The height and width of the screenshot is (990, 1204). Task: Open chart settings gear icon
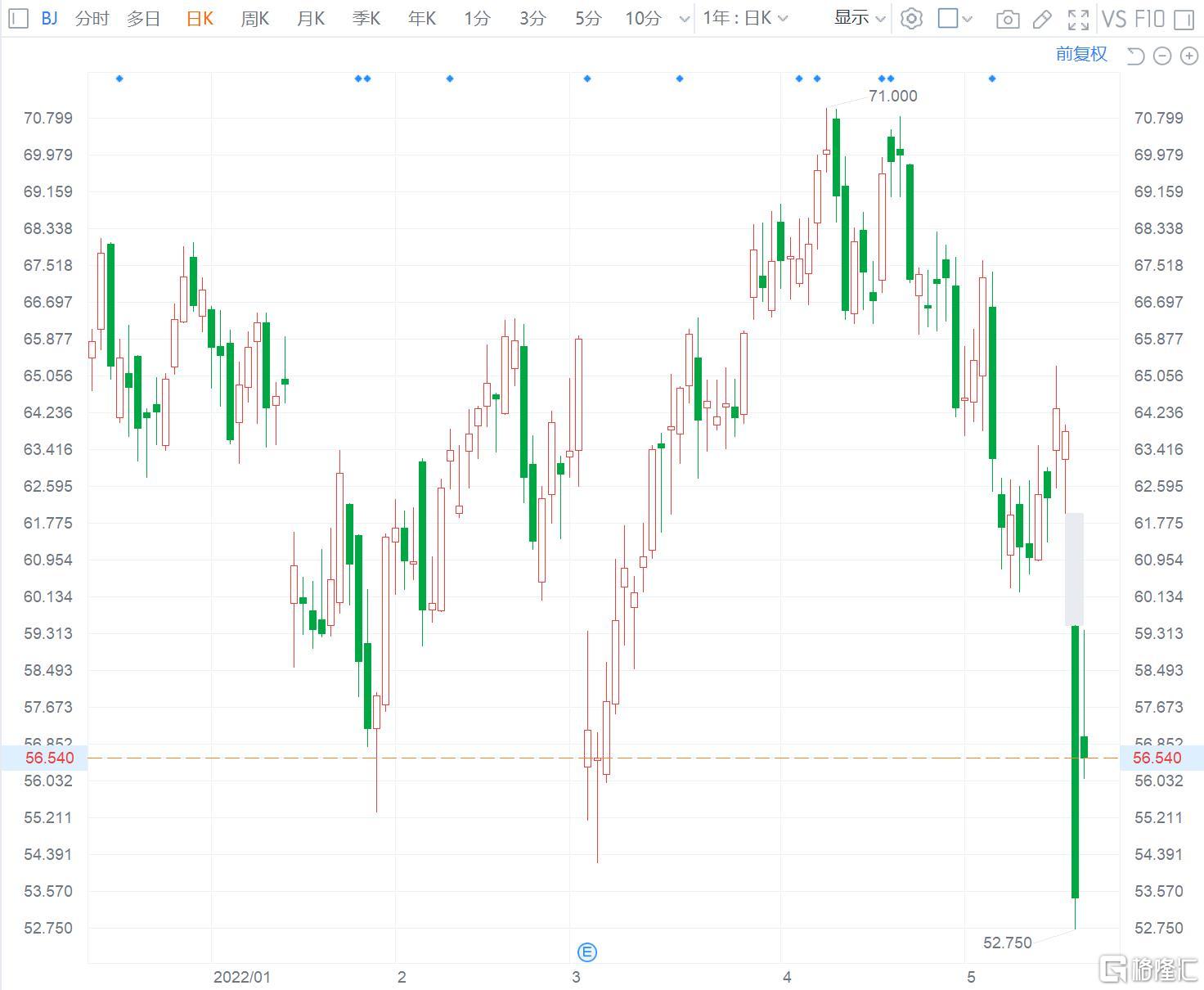pos(911,18)
